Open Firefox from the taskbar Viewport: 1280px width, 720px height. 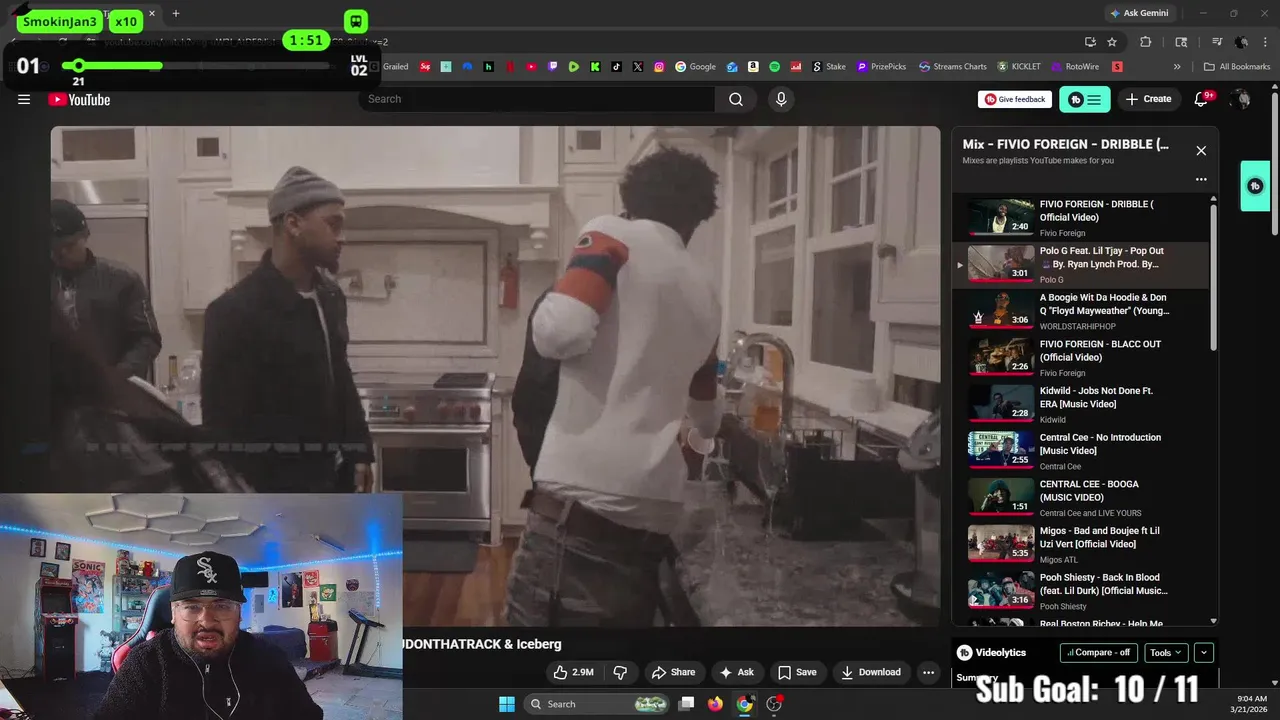point(715,704)
